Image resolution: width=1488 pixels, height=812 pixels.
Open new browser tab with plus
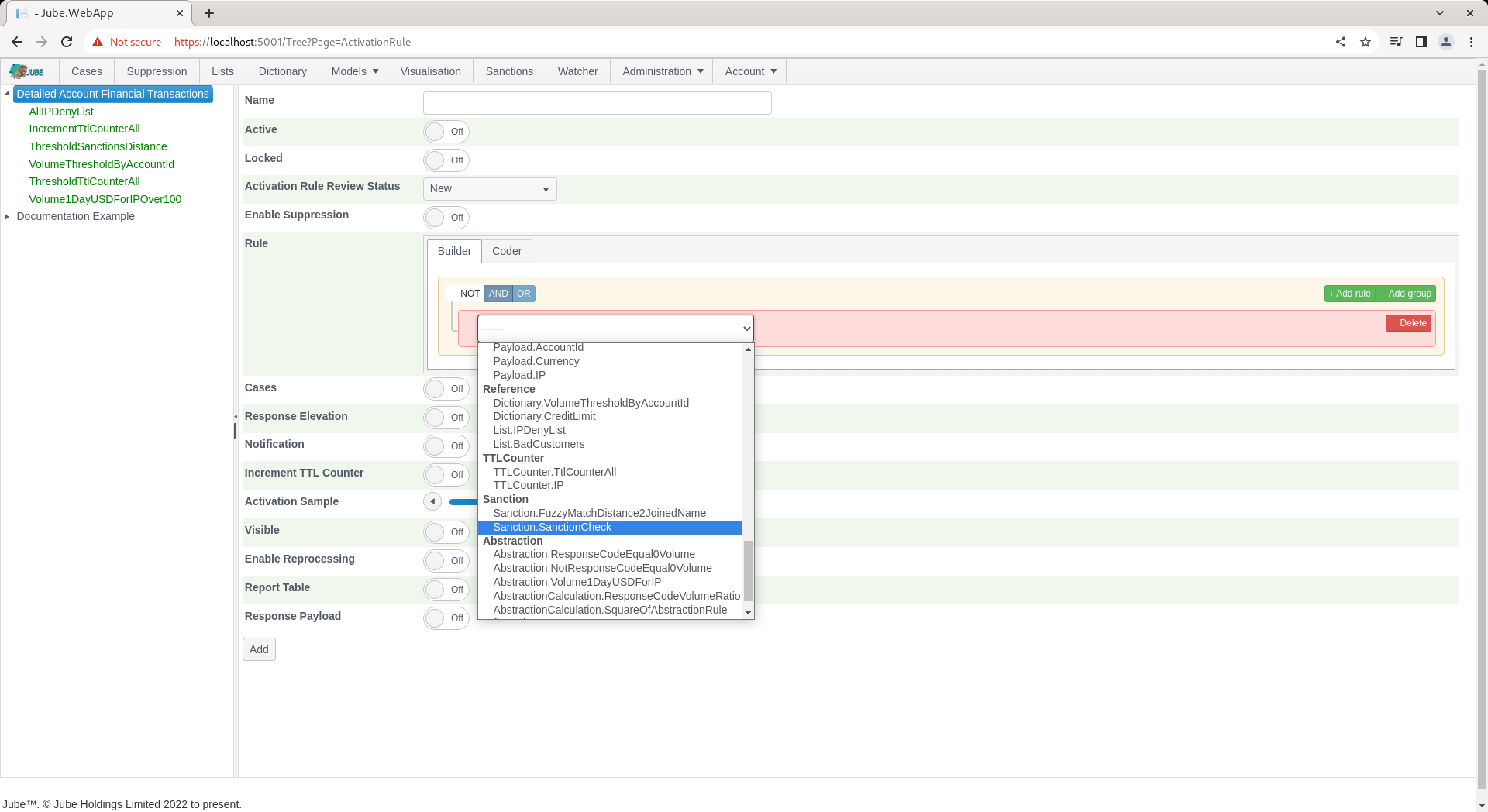click(209, 13)
